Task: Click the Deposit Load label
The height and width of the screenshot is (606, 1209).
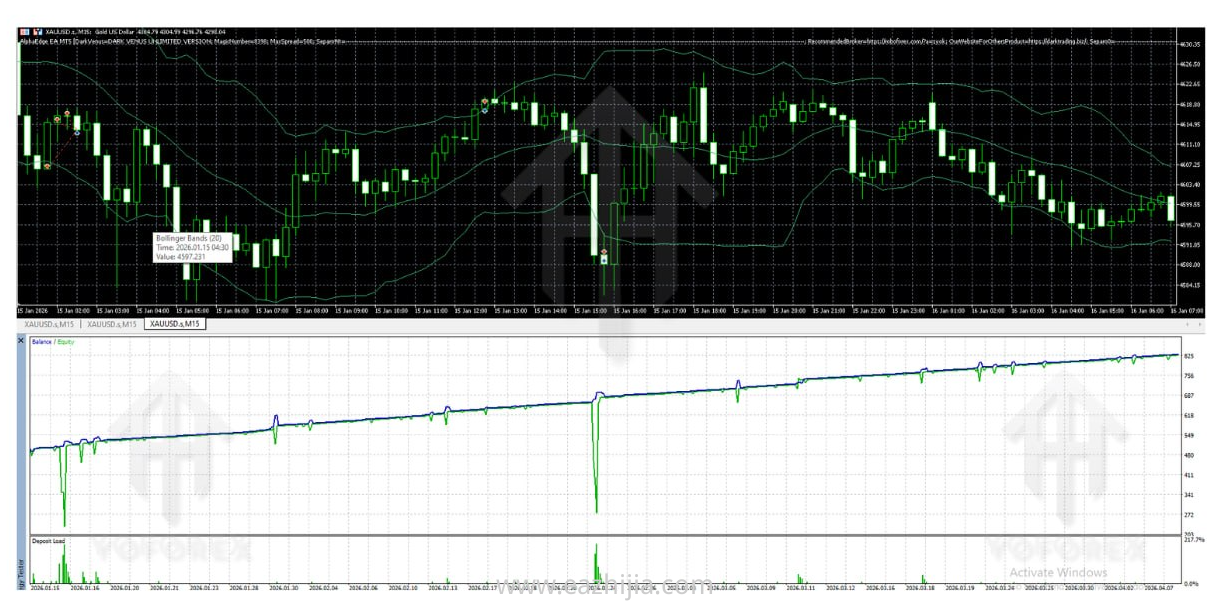Action: click(48, 540)
